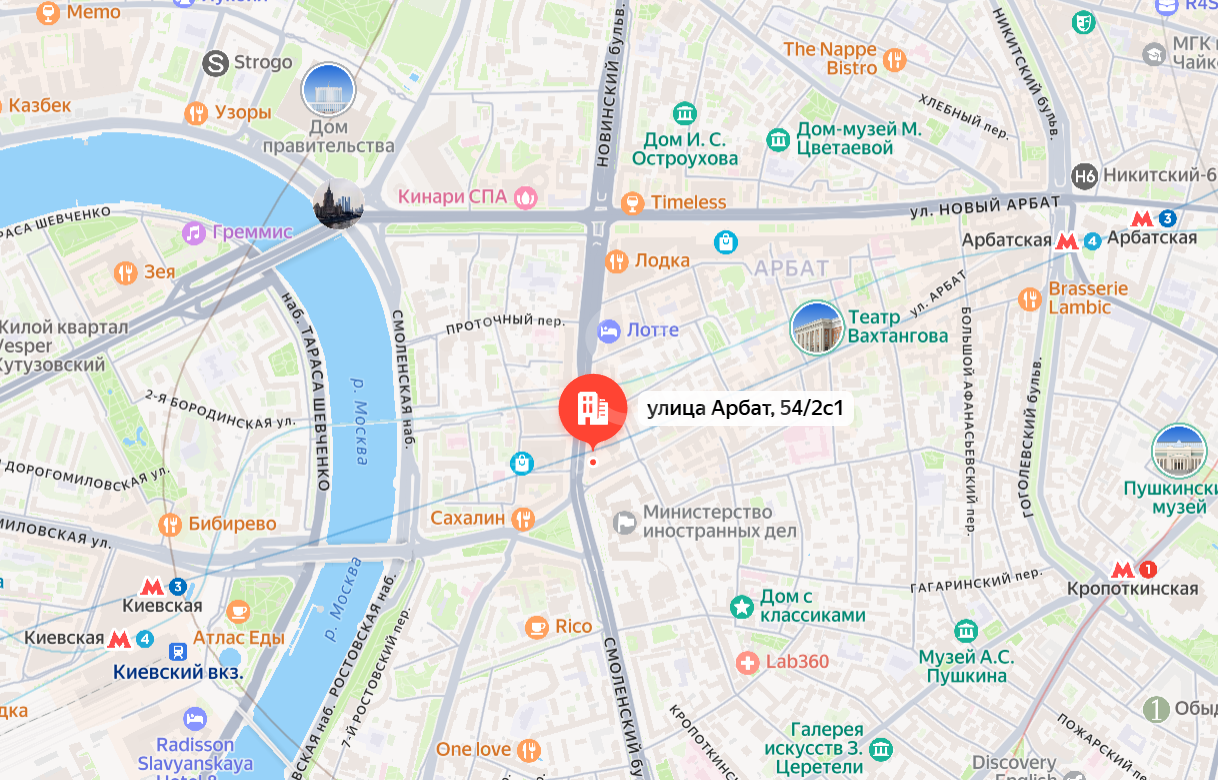Click the Киевский вкз. train station icon
1218x780 pixels.
tap(179, 651)
